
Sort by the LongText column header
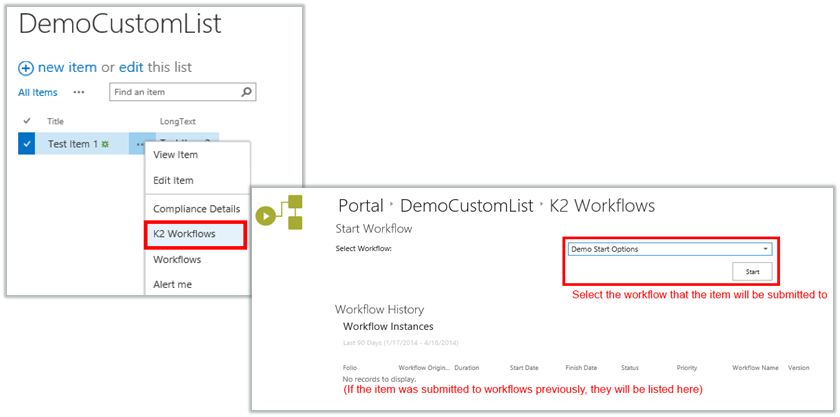[177, 122]
